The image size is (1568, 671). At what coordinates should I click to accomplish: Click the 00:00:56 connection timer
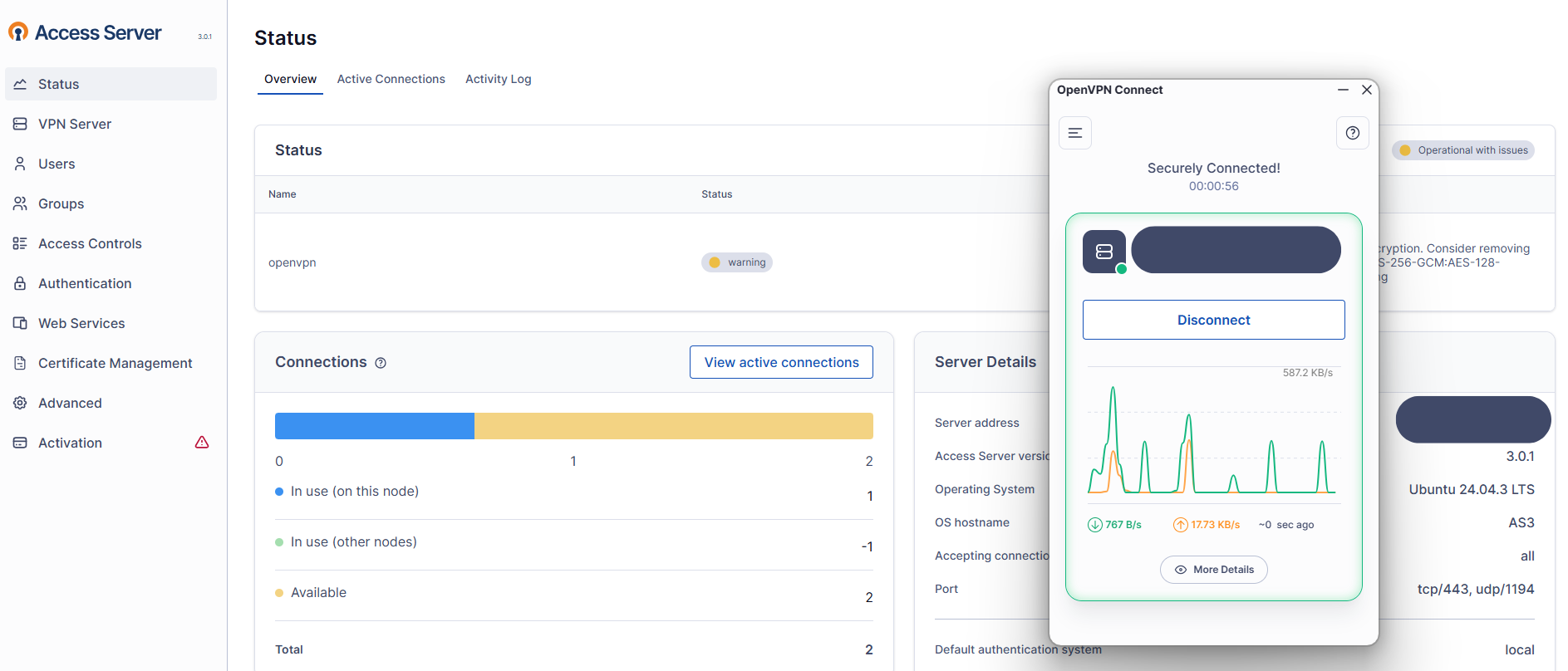pyautogui.click(x=1213, y=186)
